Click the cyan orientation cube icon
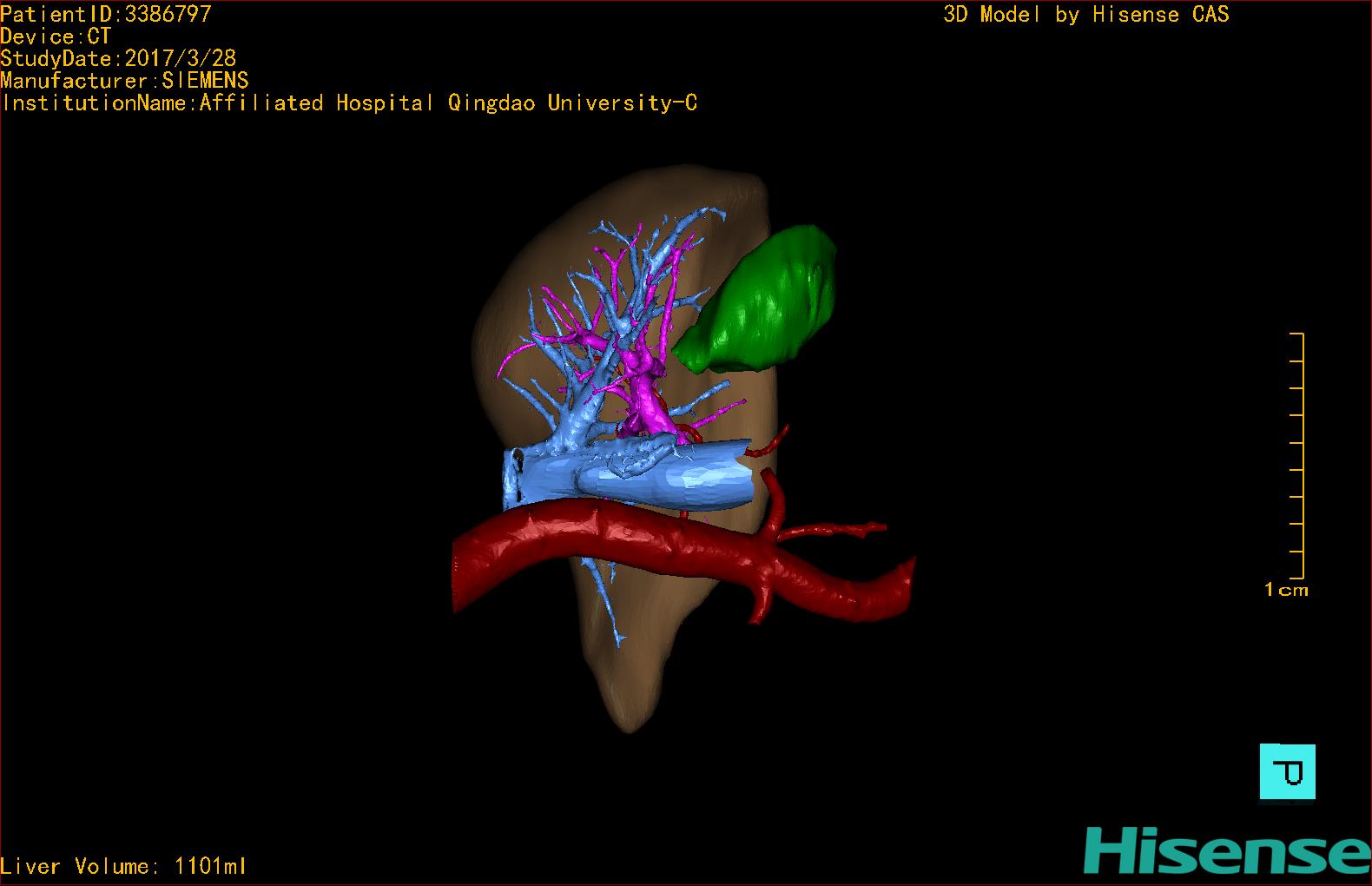The image size is (1372, 886). (1287, 771)
